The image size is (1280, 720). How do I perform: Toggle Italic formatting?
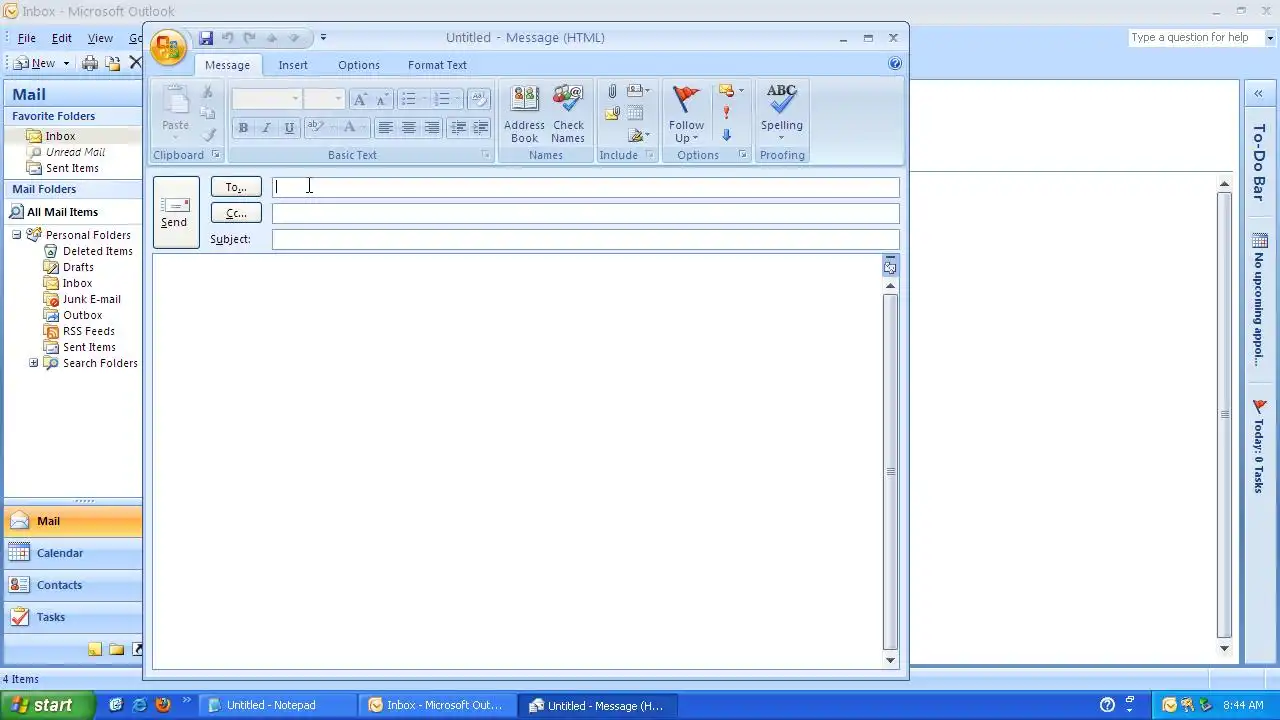266,127
